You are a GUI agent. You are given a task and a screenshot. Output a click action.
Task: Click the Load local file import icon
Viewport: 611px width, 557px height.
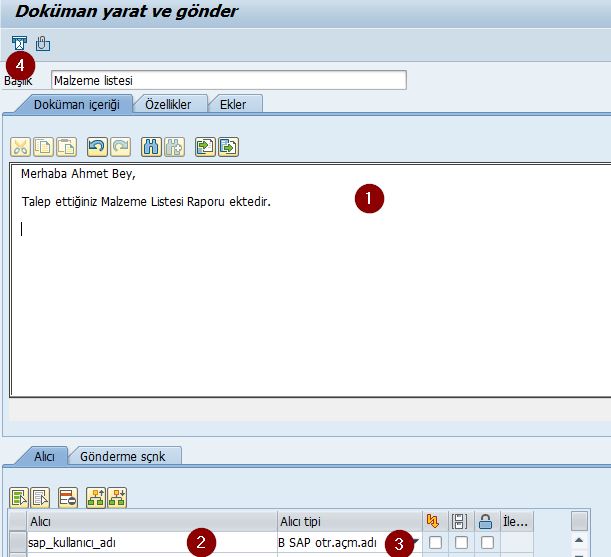click(x=205, y=147)
